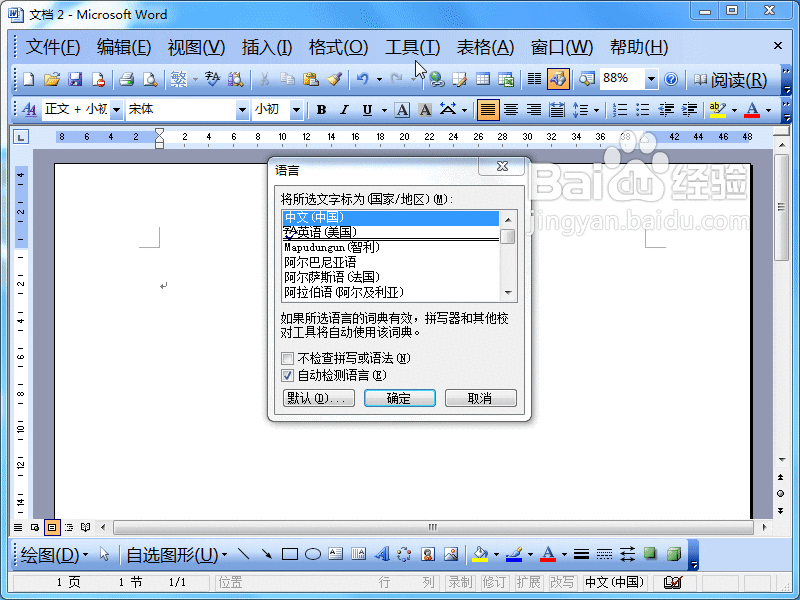Click the Paste clipboard icon

pos(310,79)
